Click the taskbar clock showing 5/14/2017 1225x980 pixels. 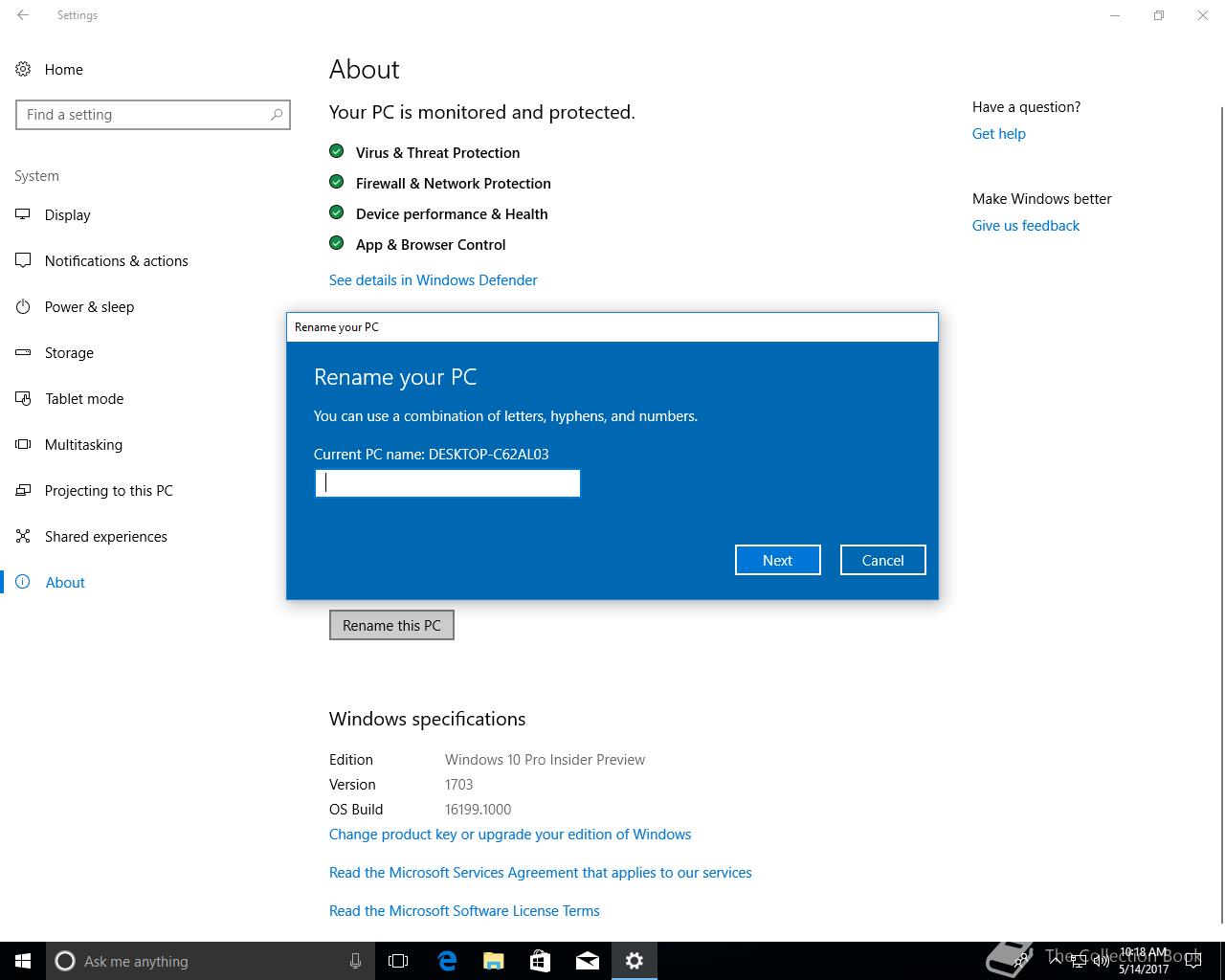tap(1144, 961)
